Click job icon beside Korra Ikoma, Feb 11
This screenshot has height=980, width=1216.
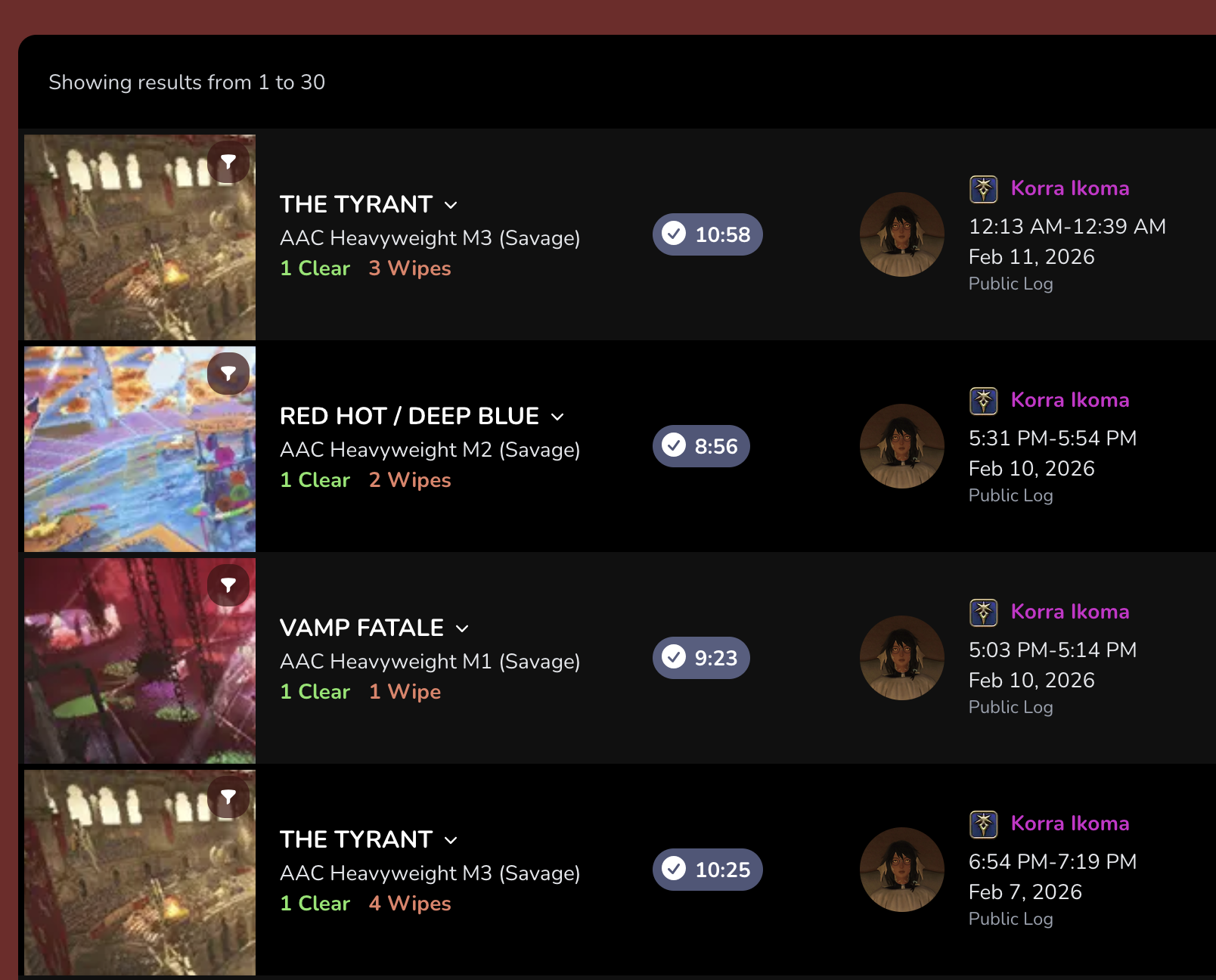click(x=984, y=189)
